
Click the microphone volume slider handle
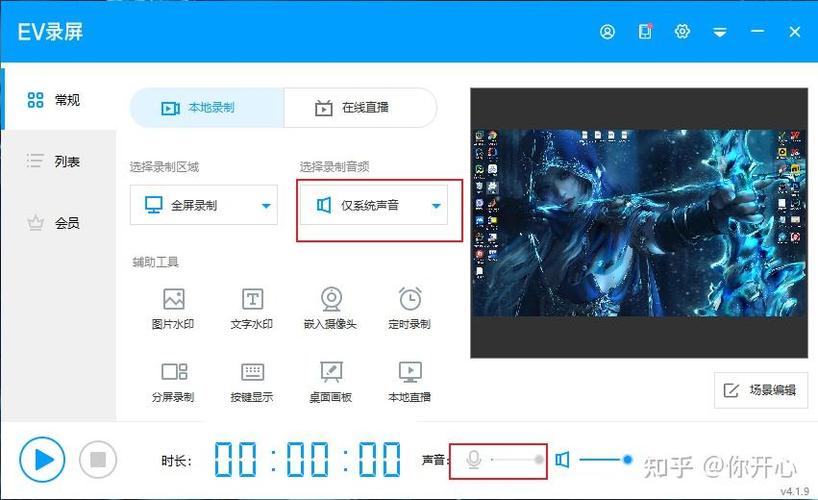[x=539, y=460]
